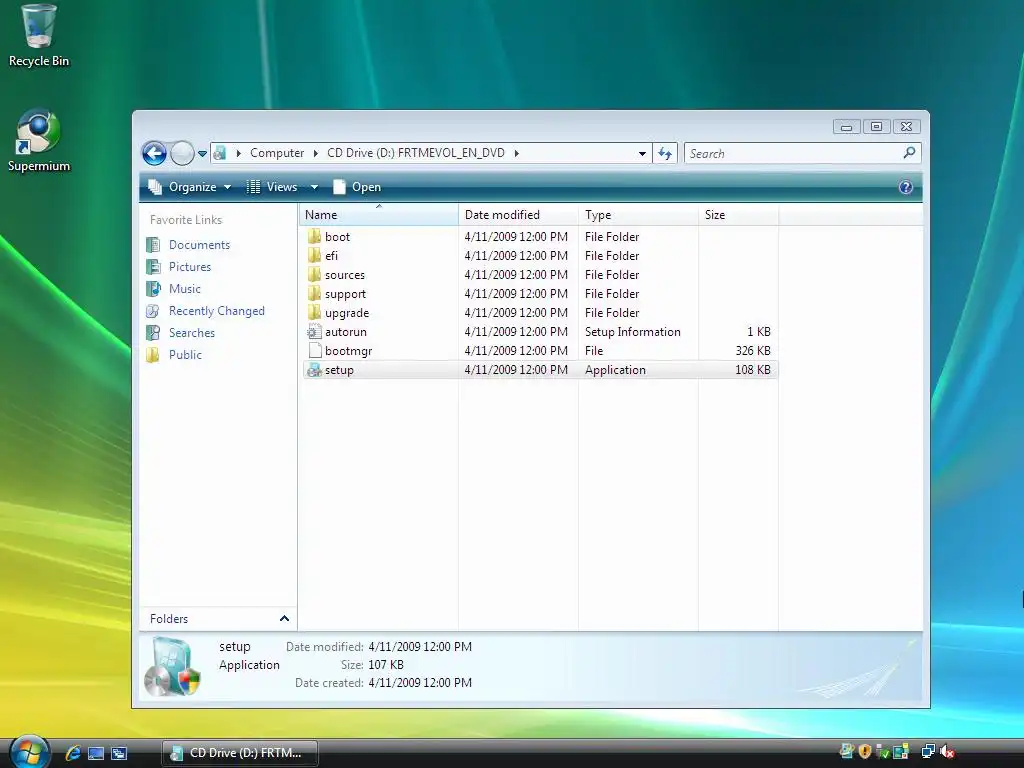Open recent pages dropdown beside Forward button
Viewport: 1024px width, 768px height.
click(x=202, y=154)
